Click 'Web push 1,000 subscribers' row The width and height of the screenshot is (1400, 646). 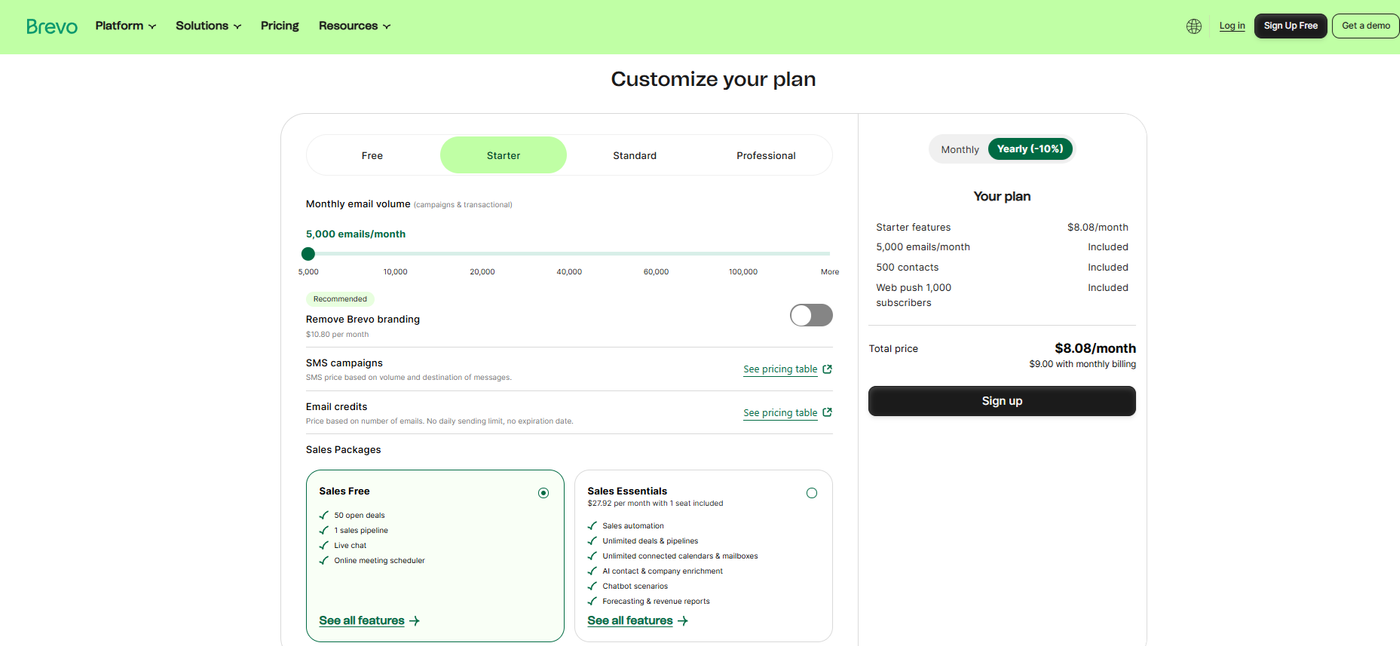[x=1002, y=295]
